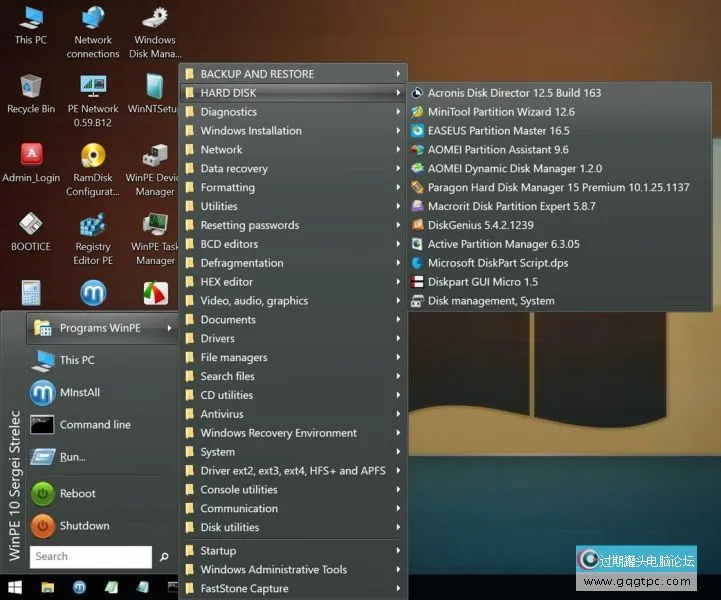Expand the Windows Recovery Environment submenu
Viewport: 721px width, 600px height.
[x=278, y=433]
